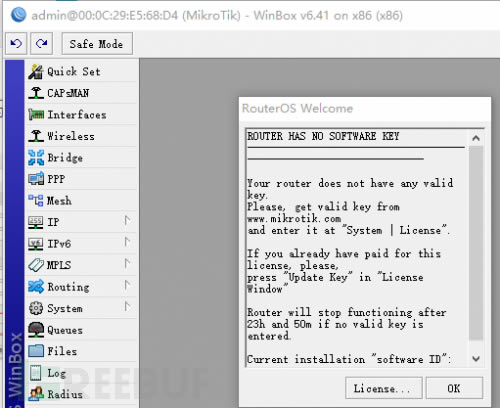Click the CAPsMAN antenna icon
The height and width of the screenshot is (408, 500).
36,93
